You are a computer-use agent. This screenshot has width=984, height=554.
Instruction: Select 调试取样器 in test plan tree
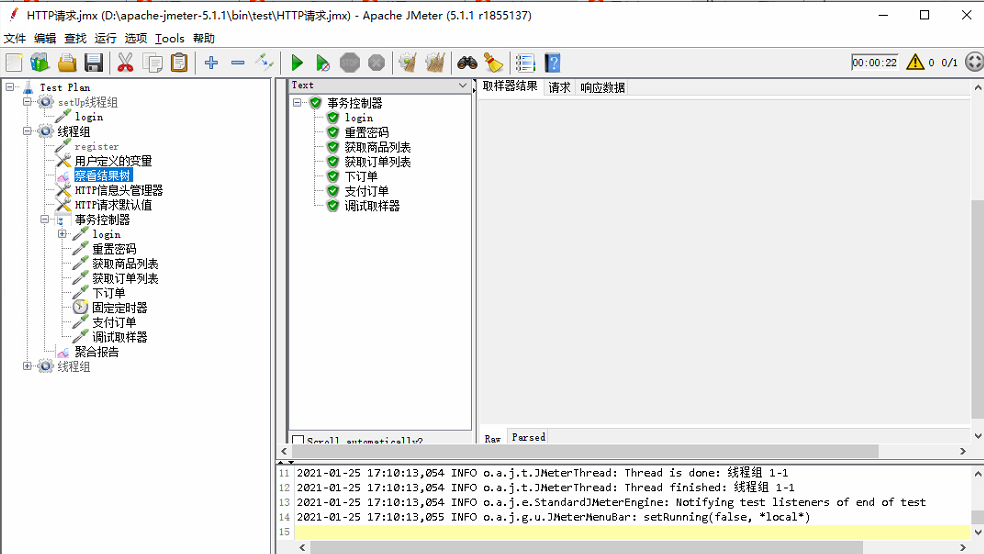(x=119, y=337)
